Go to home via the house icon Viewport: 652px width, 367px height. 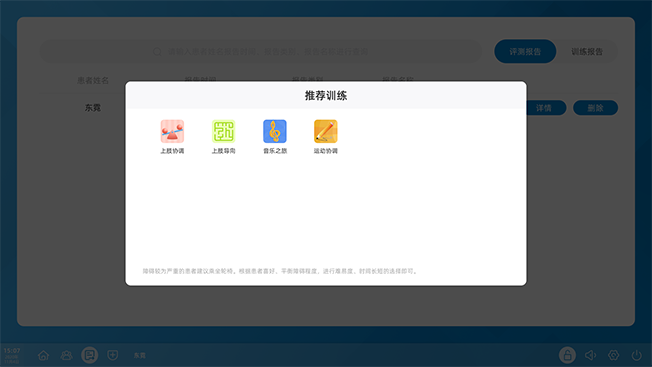[x=43, y=355]
